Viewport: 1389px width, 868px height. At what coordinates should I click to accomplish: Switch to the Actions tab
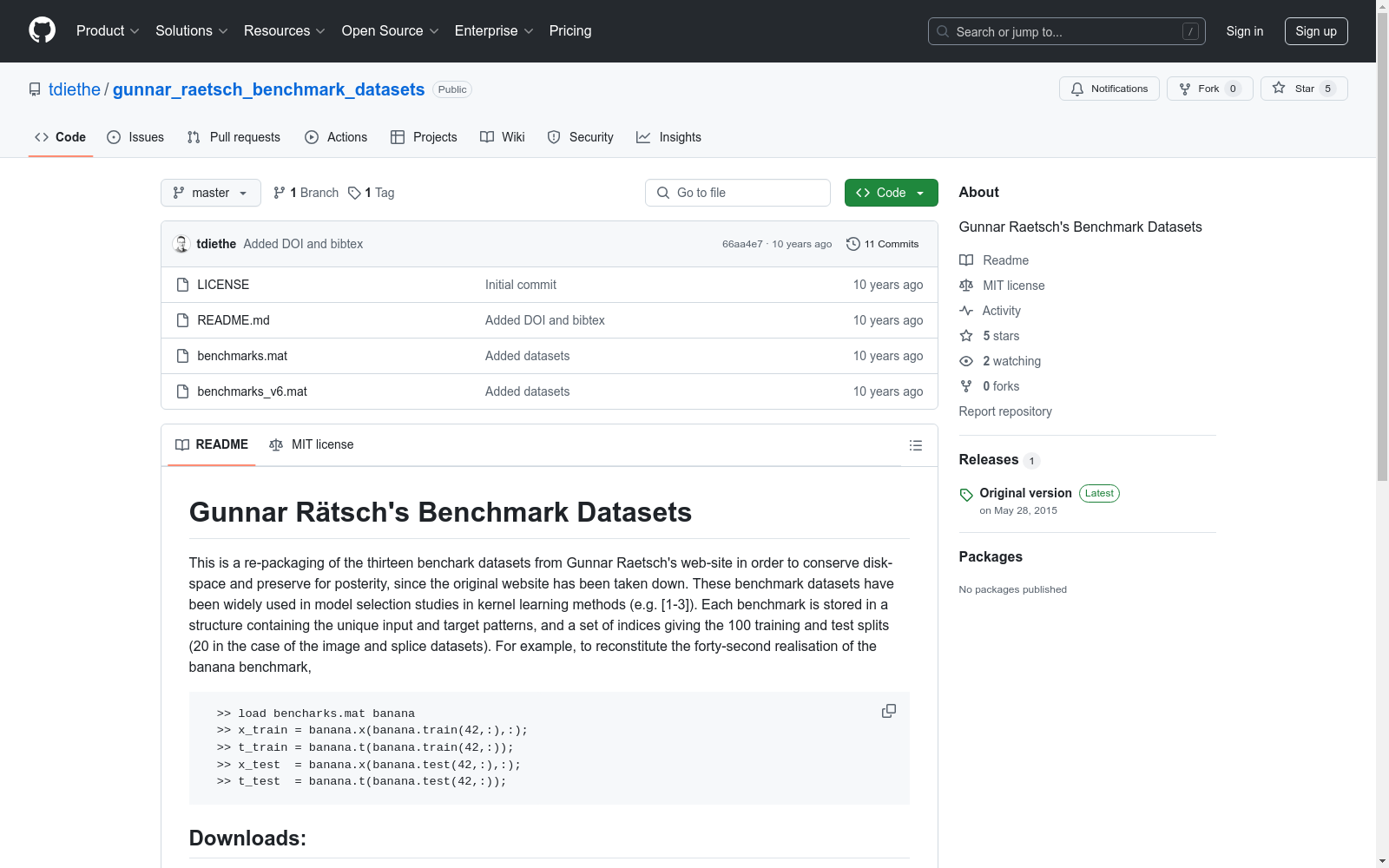[x=336, y=137]
